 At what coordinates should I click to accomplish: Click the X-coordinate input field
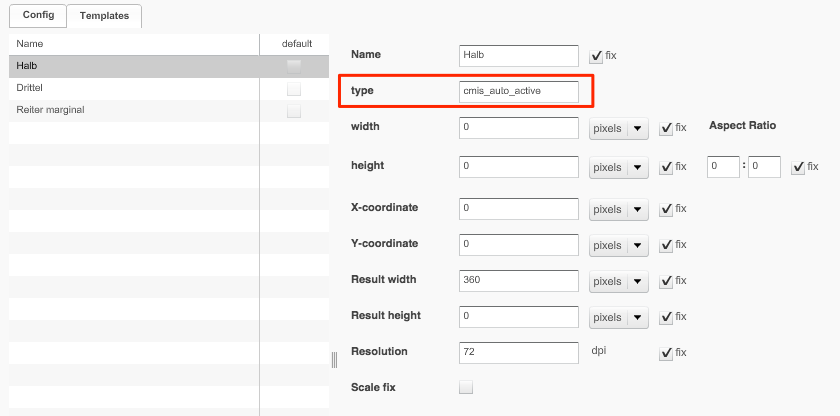click(519, 209)
